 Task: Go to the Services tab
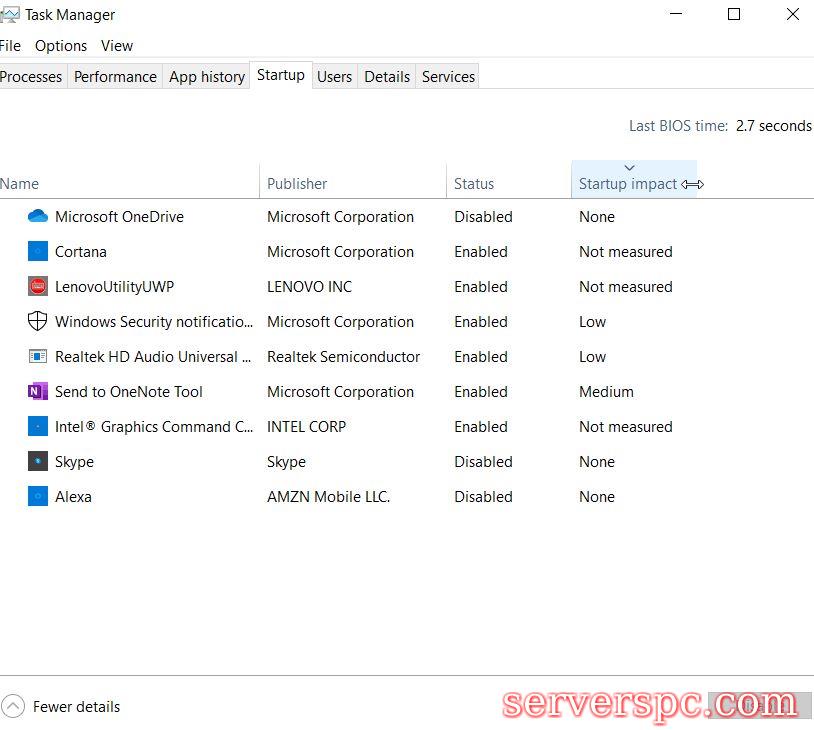pos(448,77)
